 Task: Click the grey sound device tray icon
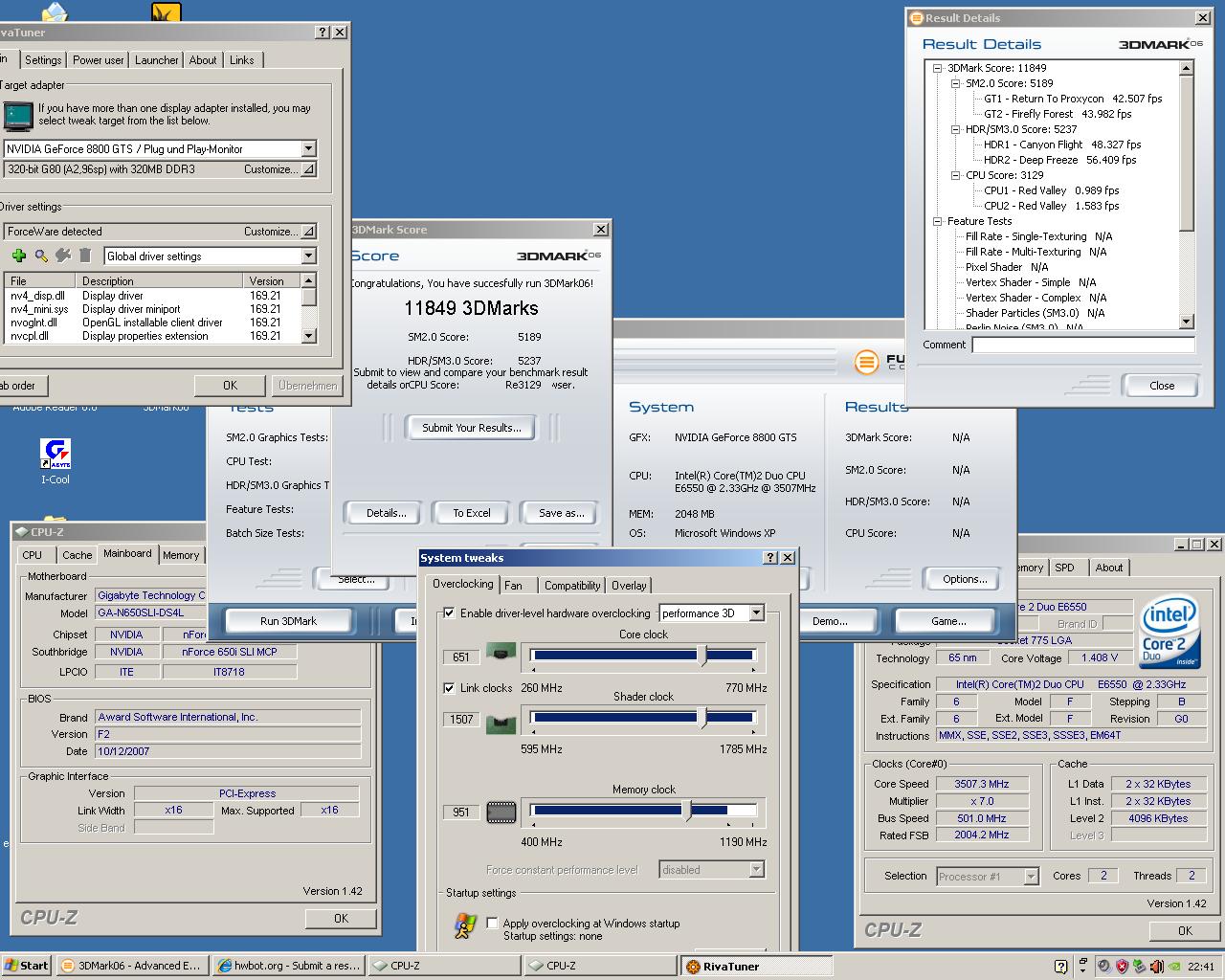pos(1104,967)
